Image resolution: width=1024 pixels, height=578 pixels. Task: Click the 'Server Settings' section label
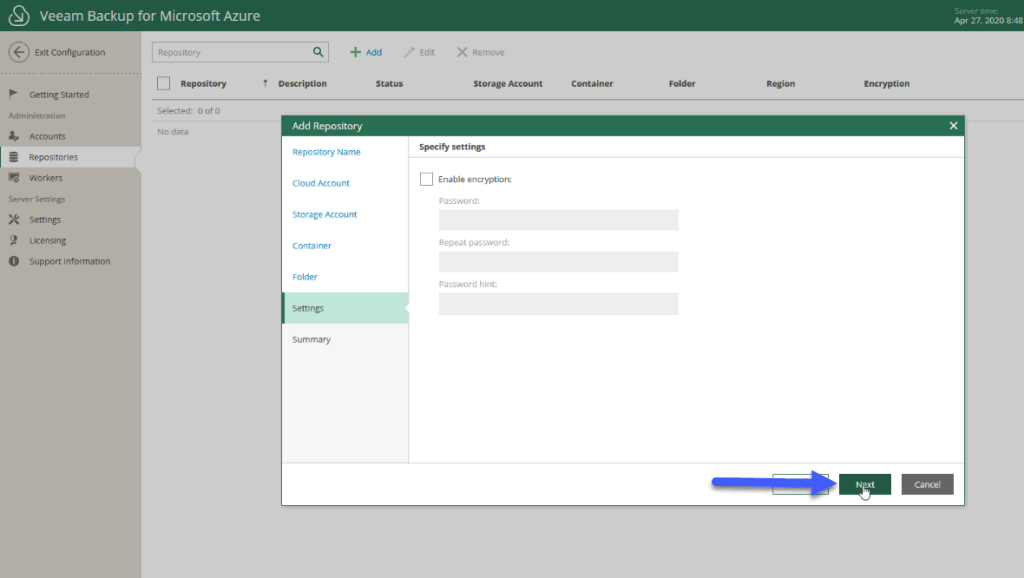coord(37,199)
